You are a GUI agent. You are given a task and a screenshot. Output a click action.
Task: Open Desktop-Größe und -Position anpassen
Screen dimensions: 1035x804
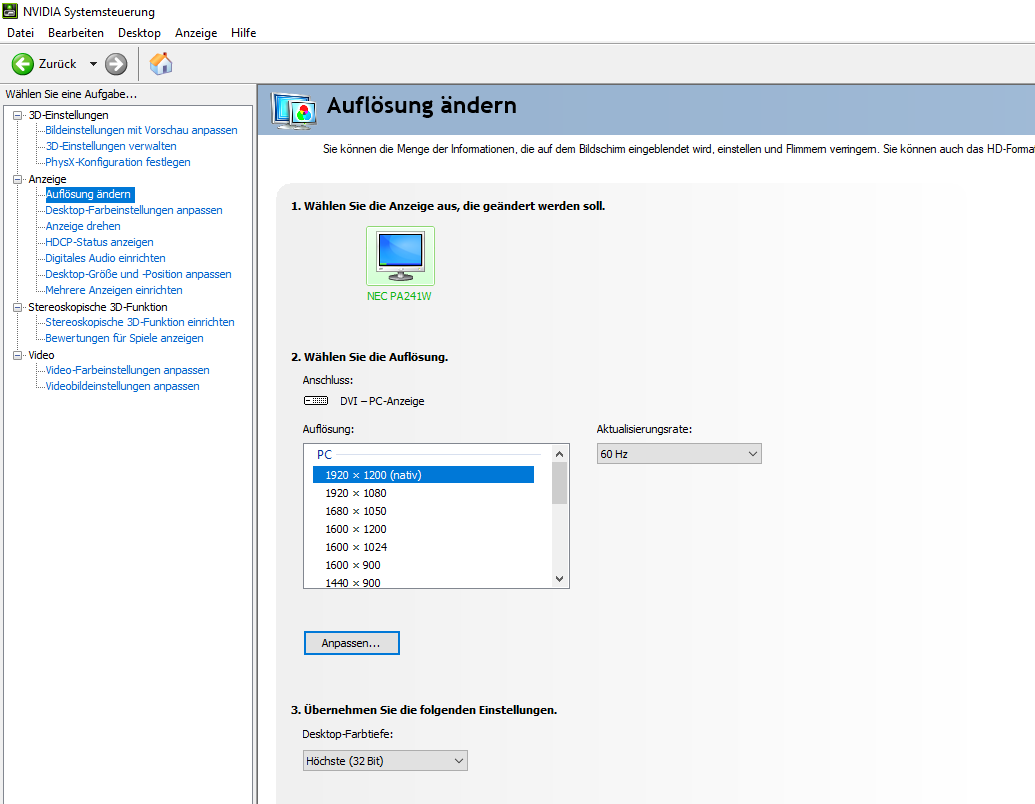click(x=138, y=274)
